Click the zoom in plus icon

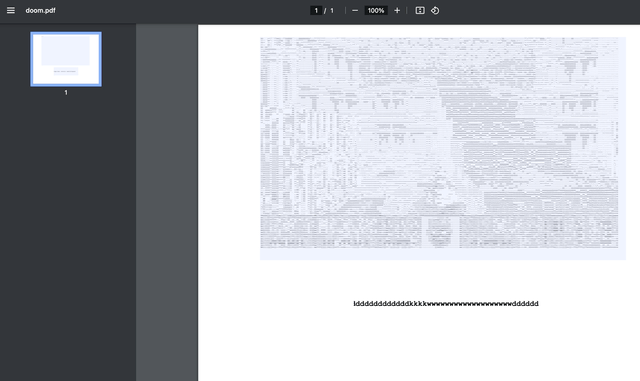pyautogui.click(x=397, y=11)
